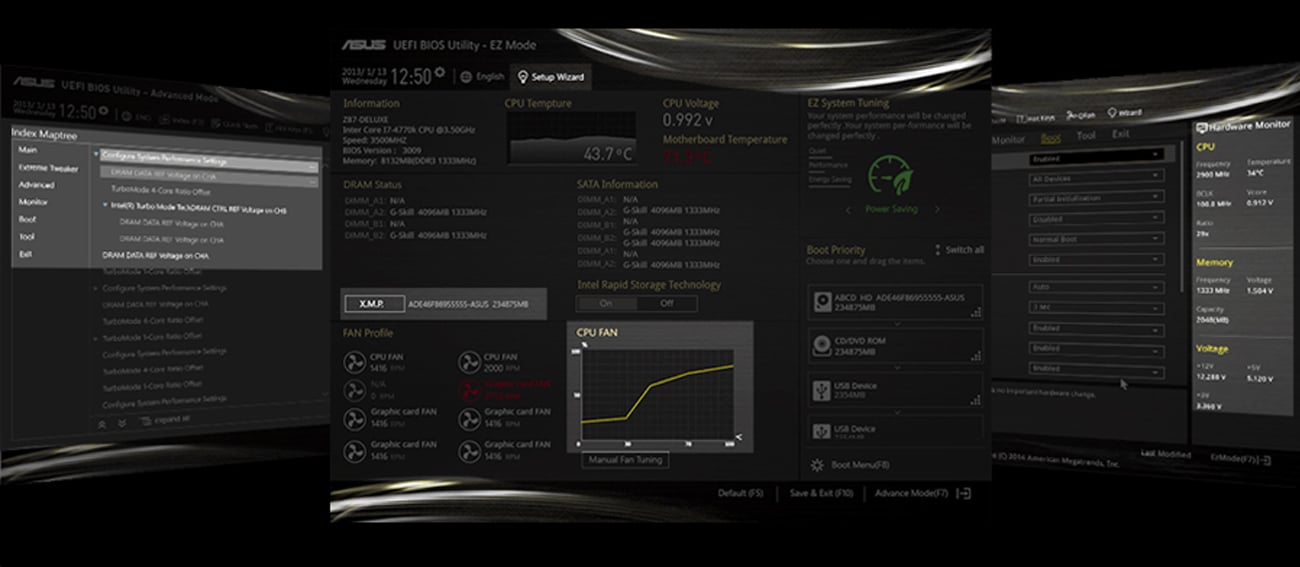Click the CPU FAN 2000 RPM fan icon
Viewport: 1300px width, 567px height.
coord(469,363)
